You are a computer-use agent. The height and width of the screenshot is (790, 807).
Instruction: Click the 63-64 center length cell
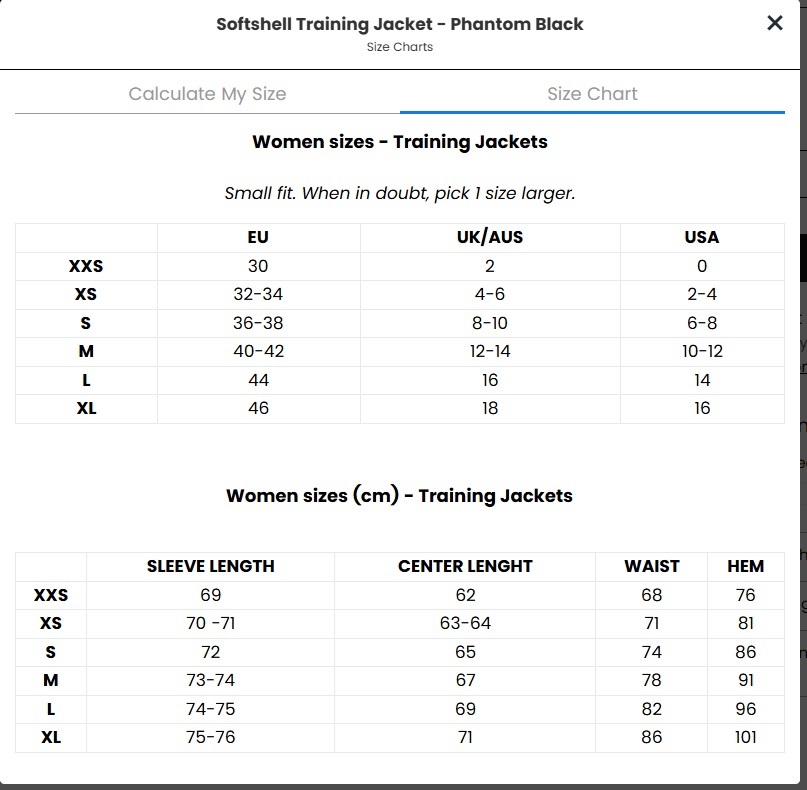click(465, 623)
